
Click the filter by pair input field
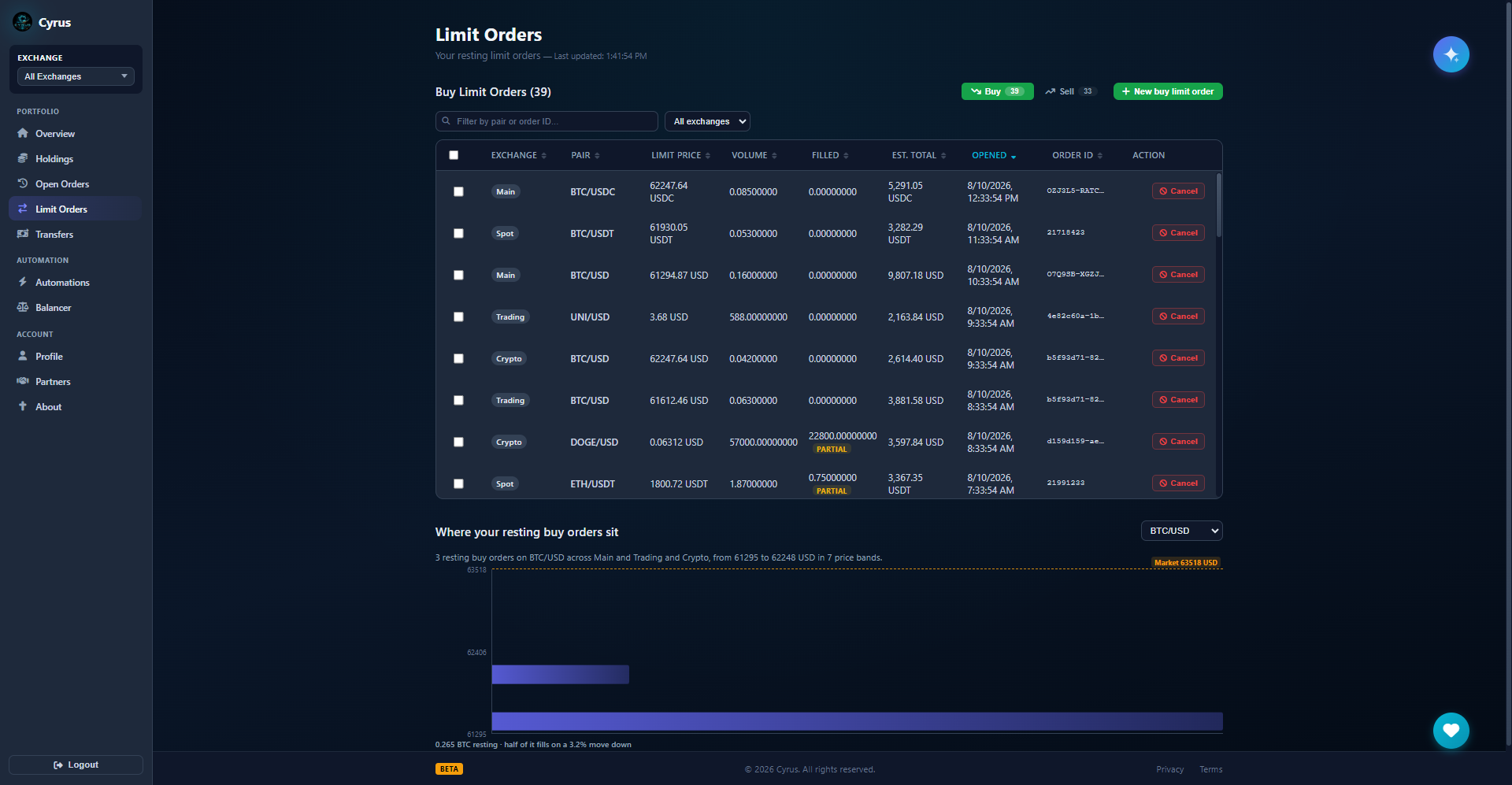[x=547, y=121]
